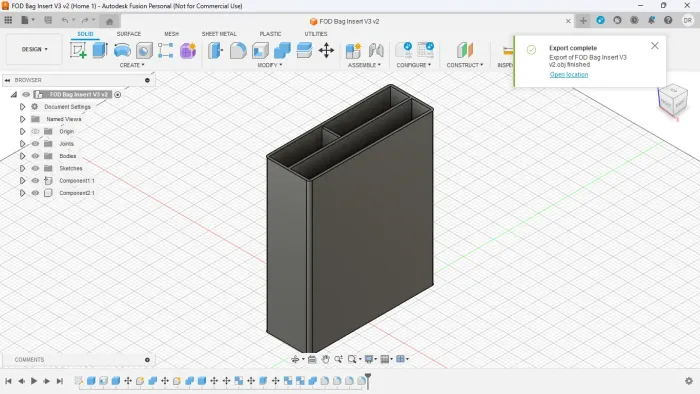Viewport: 700px width, 394px height.
Task: Toggle visibility of root FOD Bag Insert
Action: [26, 95]
